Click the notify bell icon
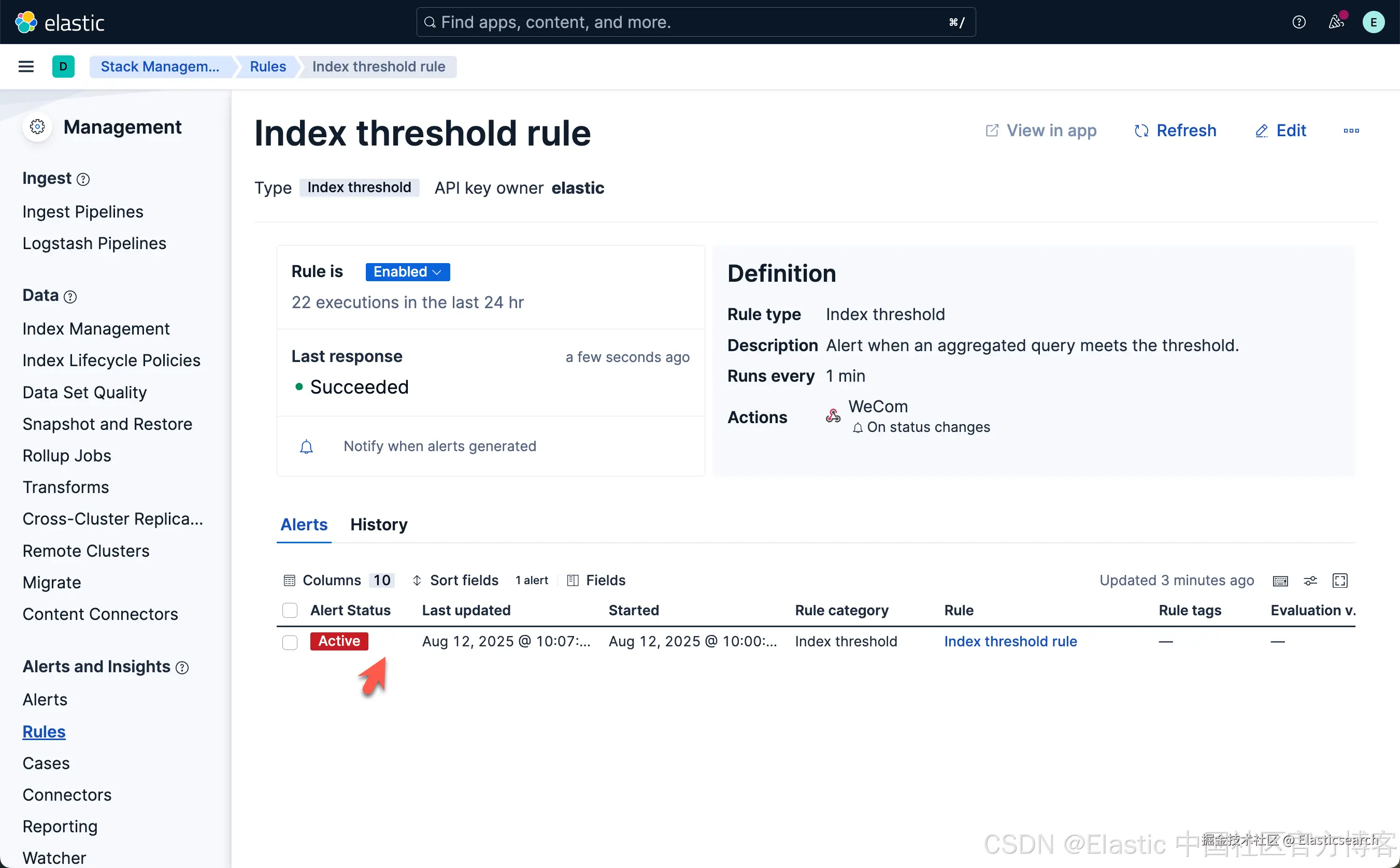Viewport: 1400px width, 868px height. point(307,446)
